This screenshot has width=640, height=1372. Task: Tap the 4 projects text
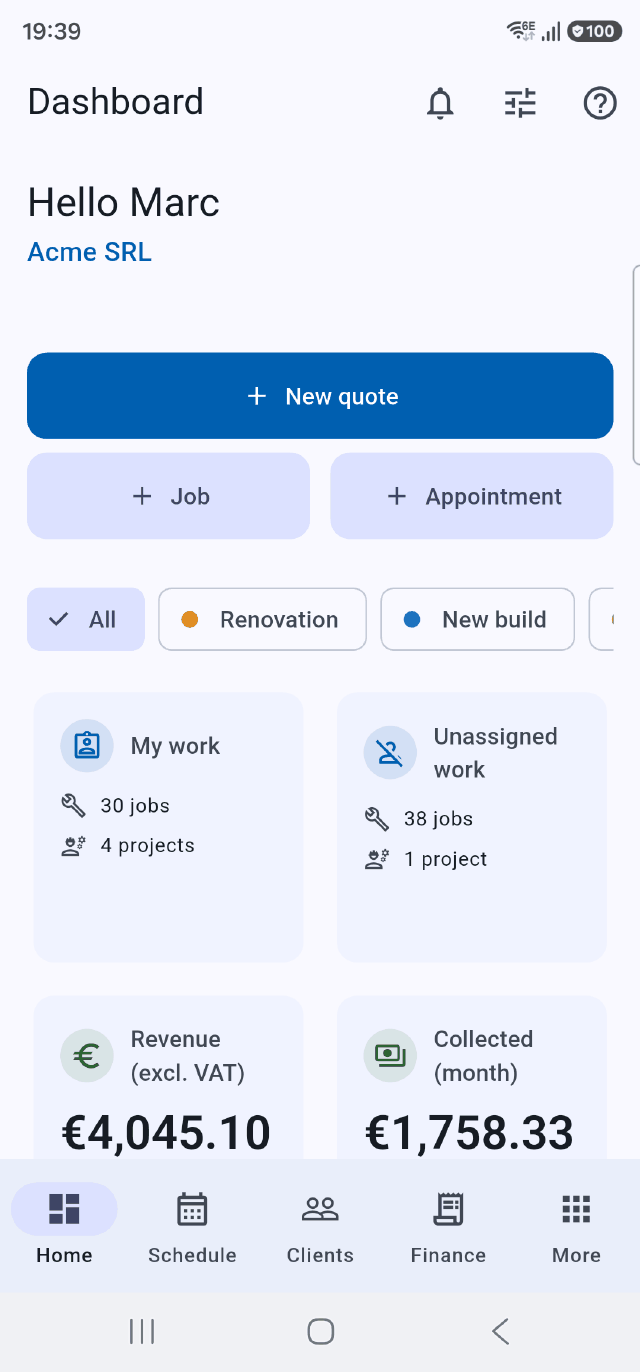click(147, 846)
